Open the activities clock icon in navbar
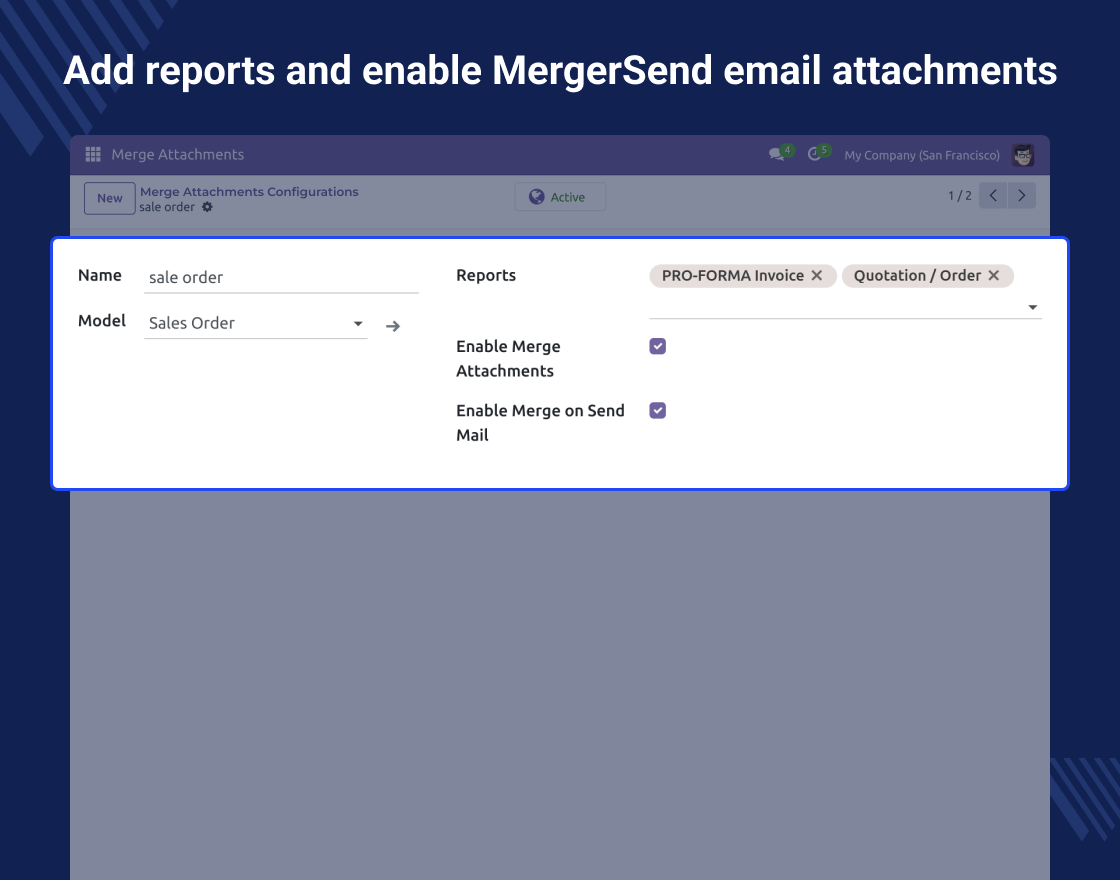The width and height of the screenshot is (1120, 880). pos(814,154)
